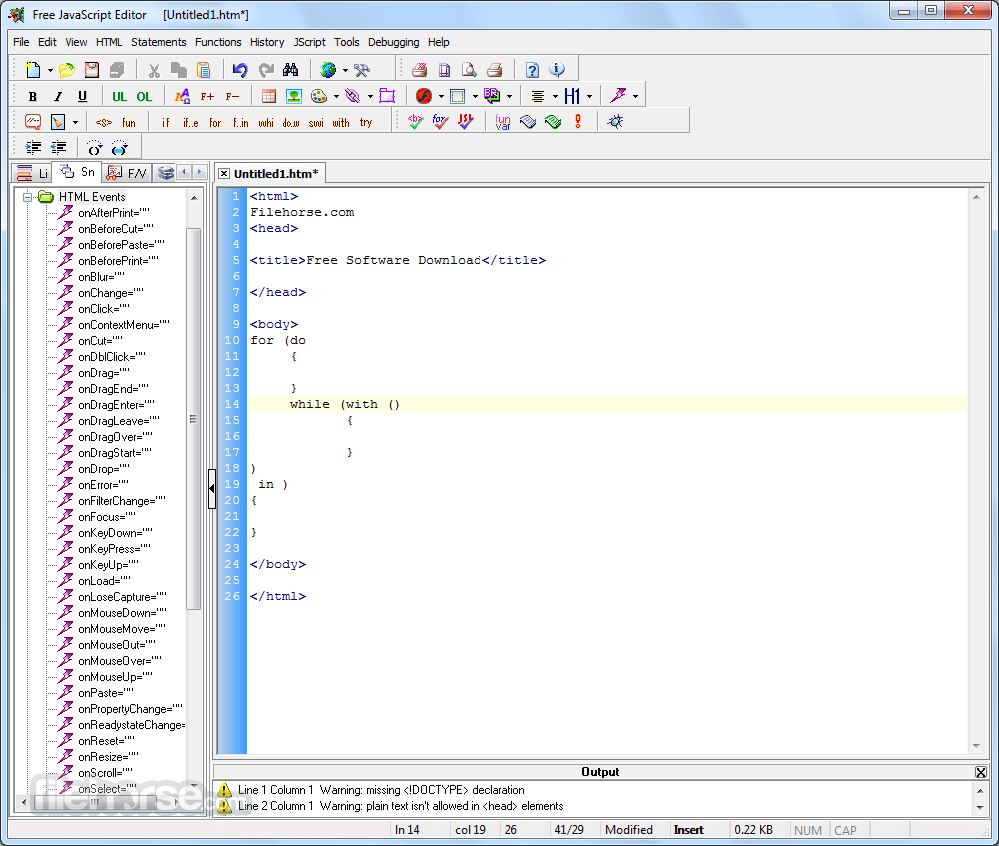Open the fun/var functions and variables icon
The image size is (999, 846).
tap(503, 122)
